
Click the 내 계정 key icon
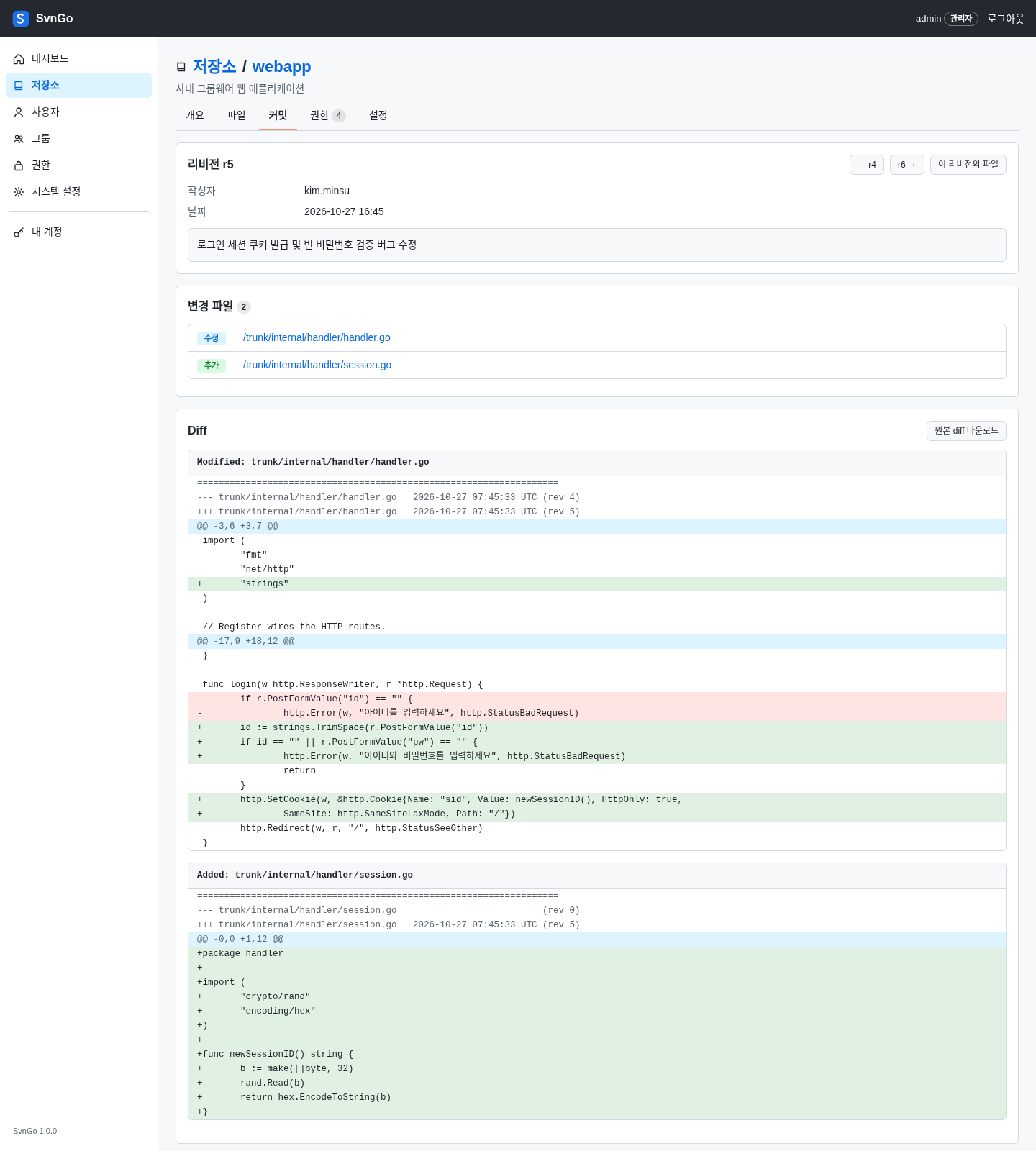[19, 232]
